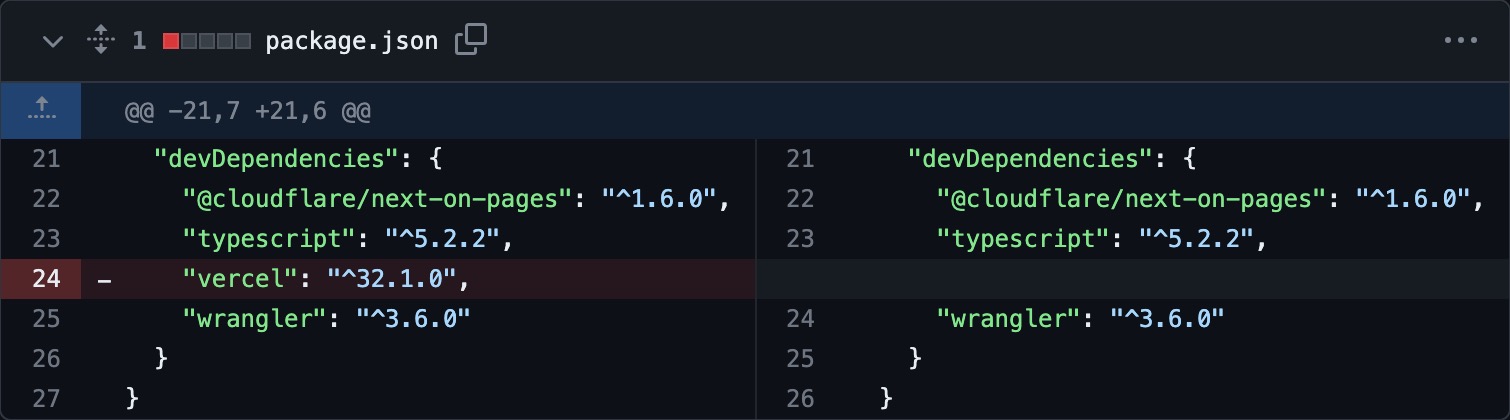The height and width of the screenshot is (420, 1510).
Task: Open the file options kebab menu
Action: [1460, 41]
